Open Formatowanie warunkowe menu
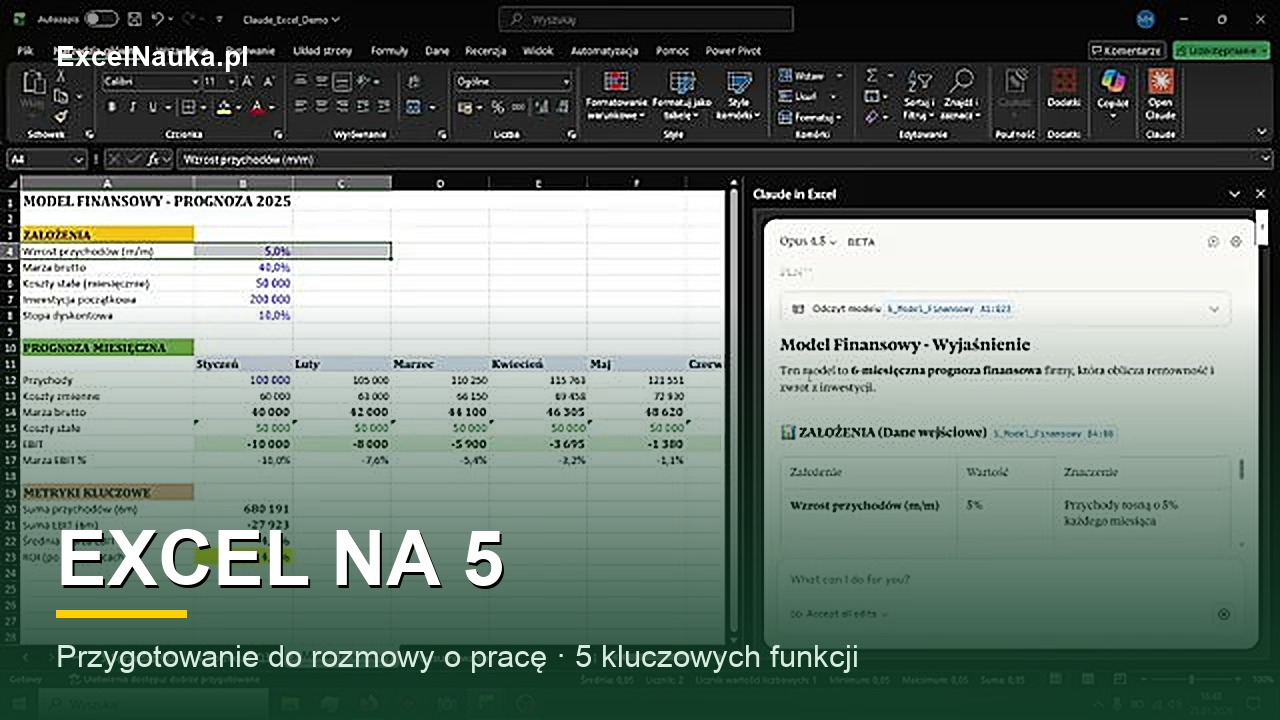The width and height of the screenshot is (1280, 720). coord(616,96)
